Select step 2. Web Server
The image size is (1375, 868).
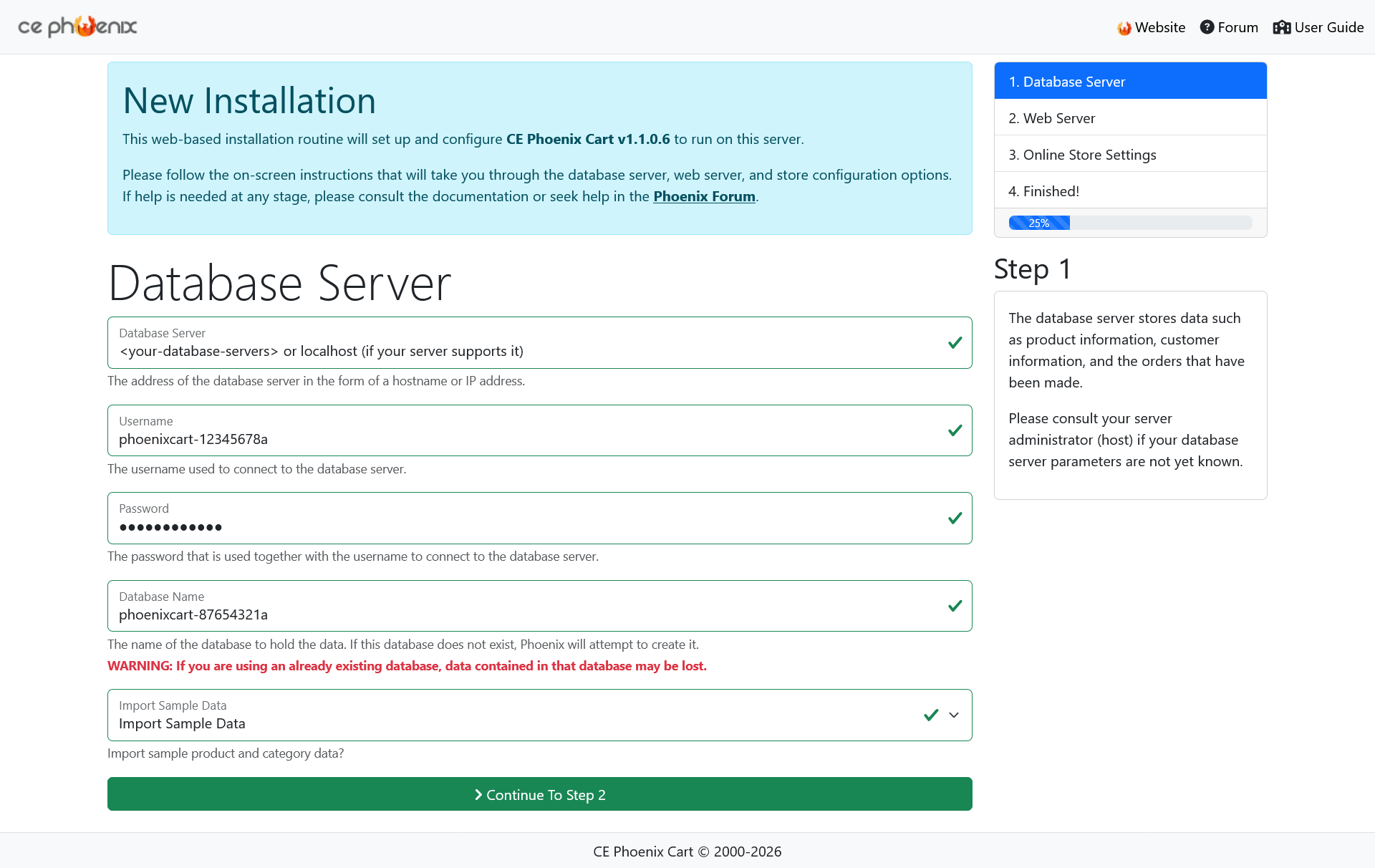[x=1130, y=117]
